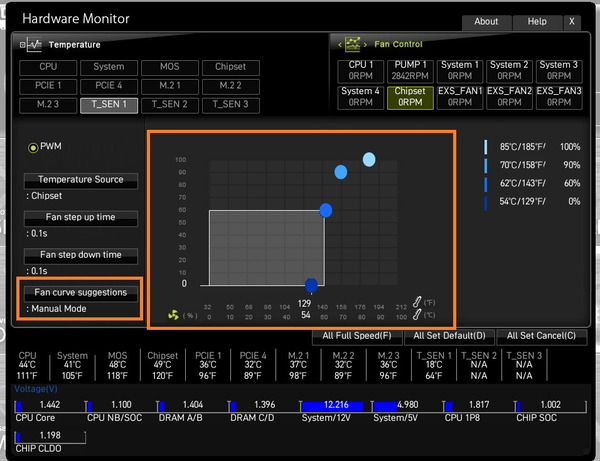Screen dimensions: 600x461
Task: Switch to PUMP 1 fan tab
Action: [410, 71]
